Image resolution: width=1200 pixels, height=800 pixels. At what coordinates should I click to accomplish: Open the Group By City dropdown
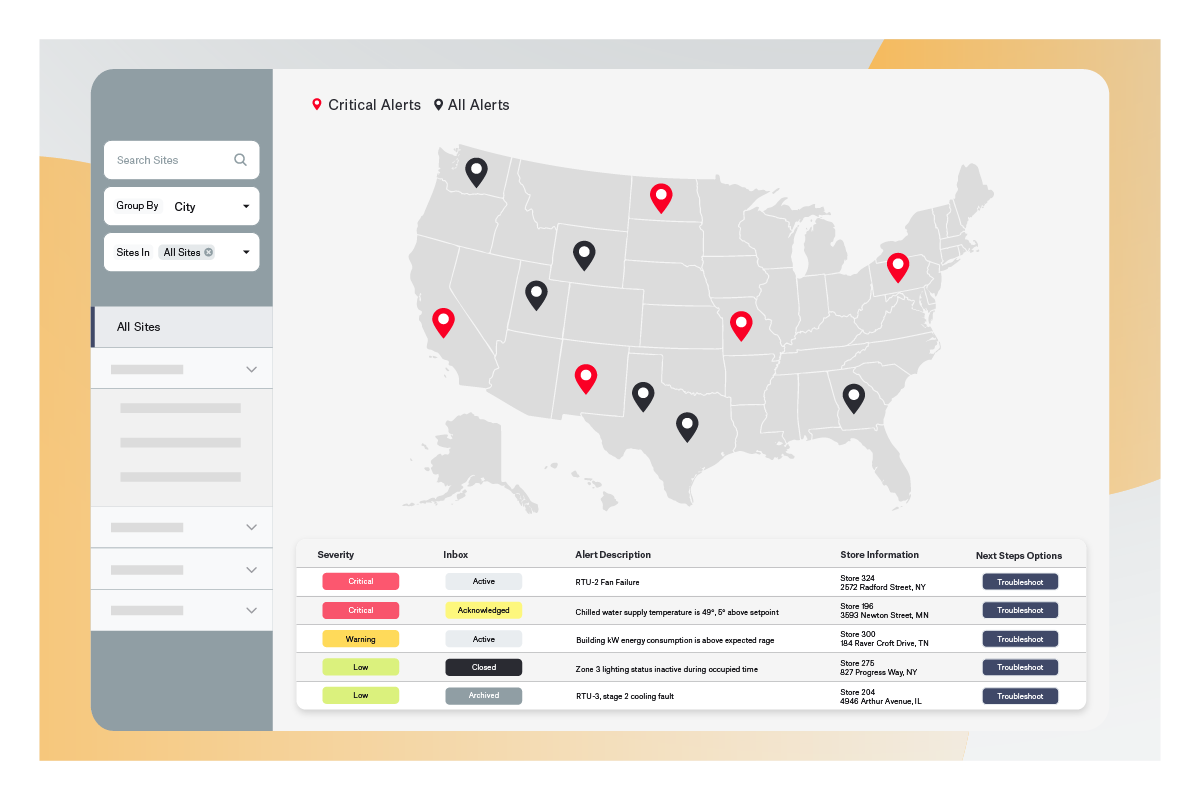tap(246, 206)
